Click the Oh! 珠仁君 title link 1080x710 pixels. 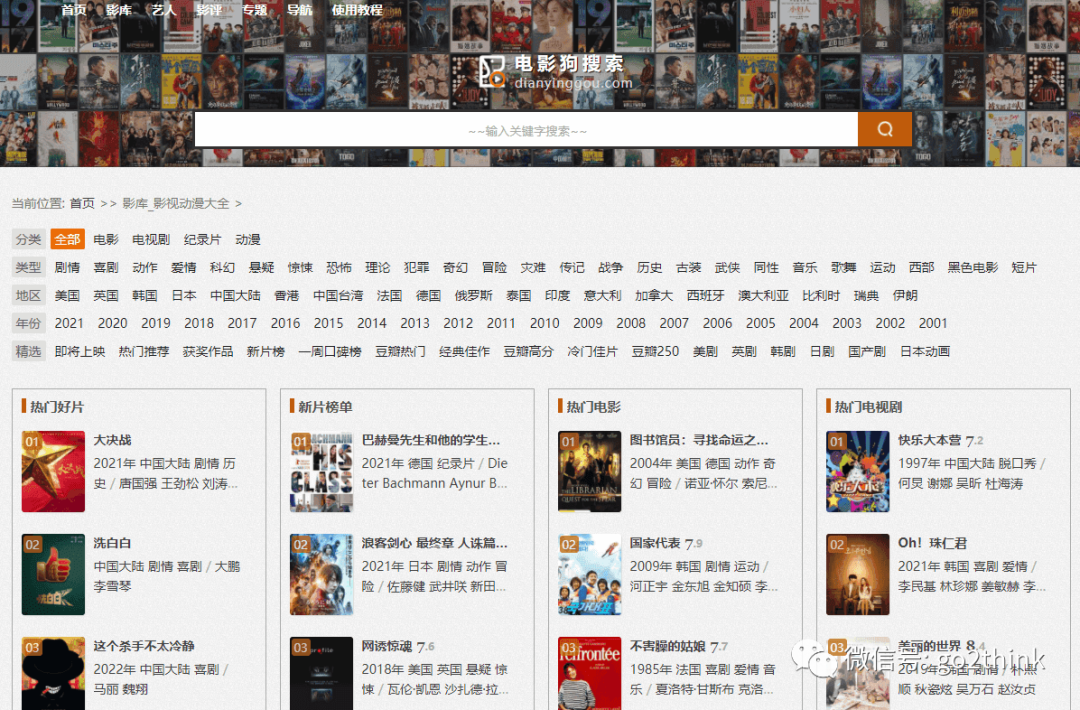click(x=933, y=543)
